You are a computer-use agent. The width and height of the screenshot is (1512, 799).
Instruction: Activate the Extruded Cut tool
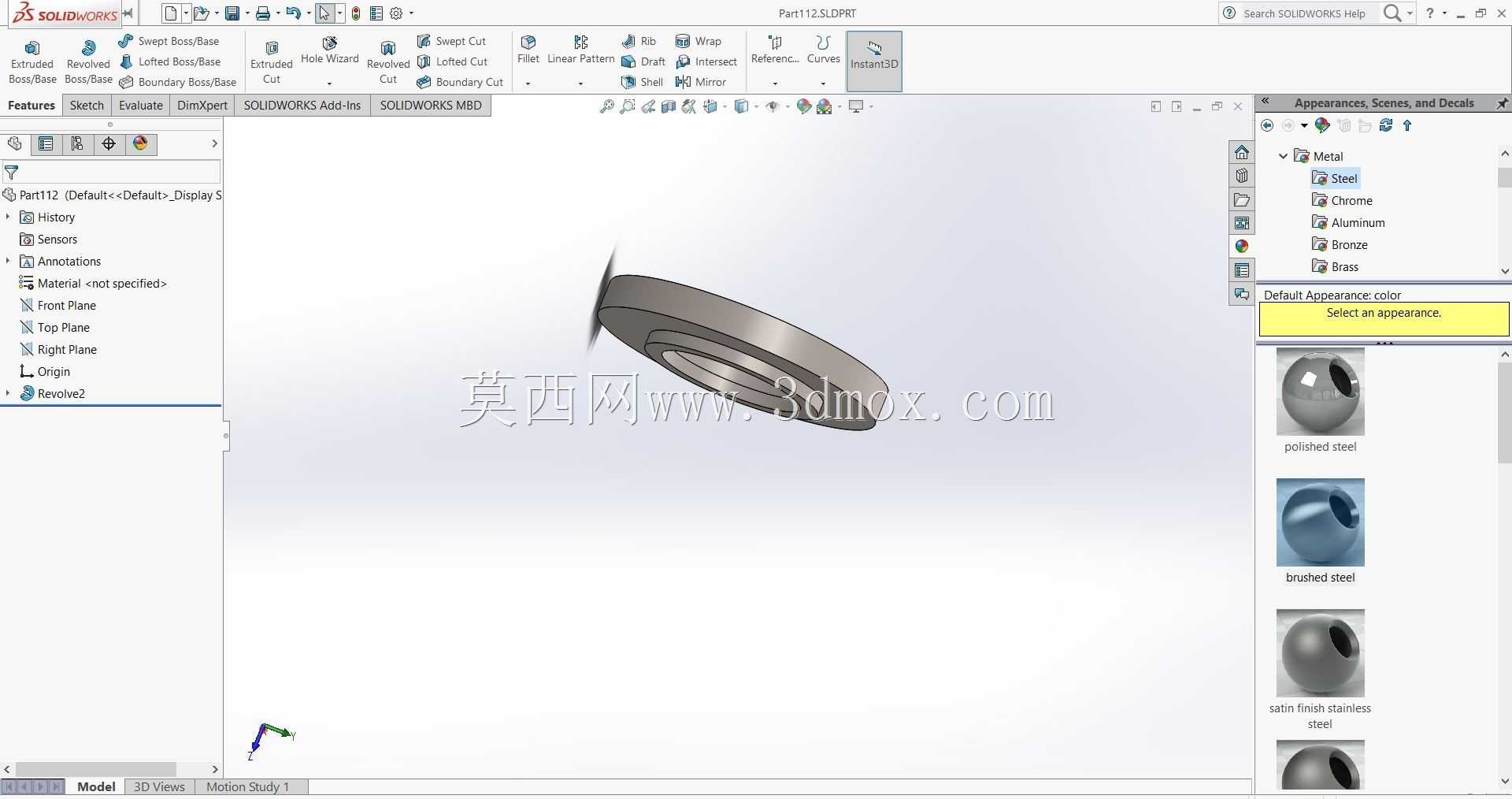(x=272, y=62)
